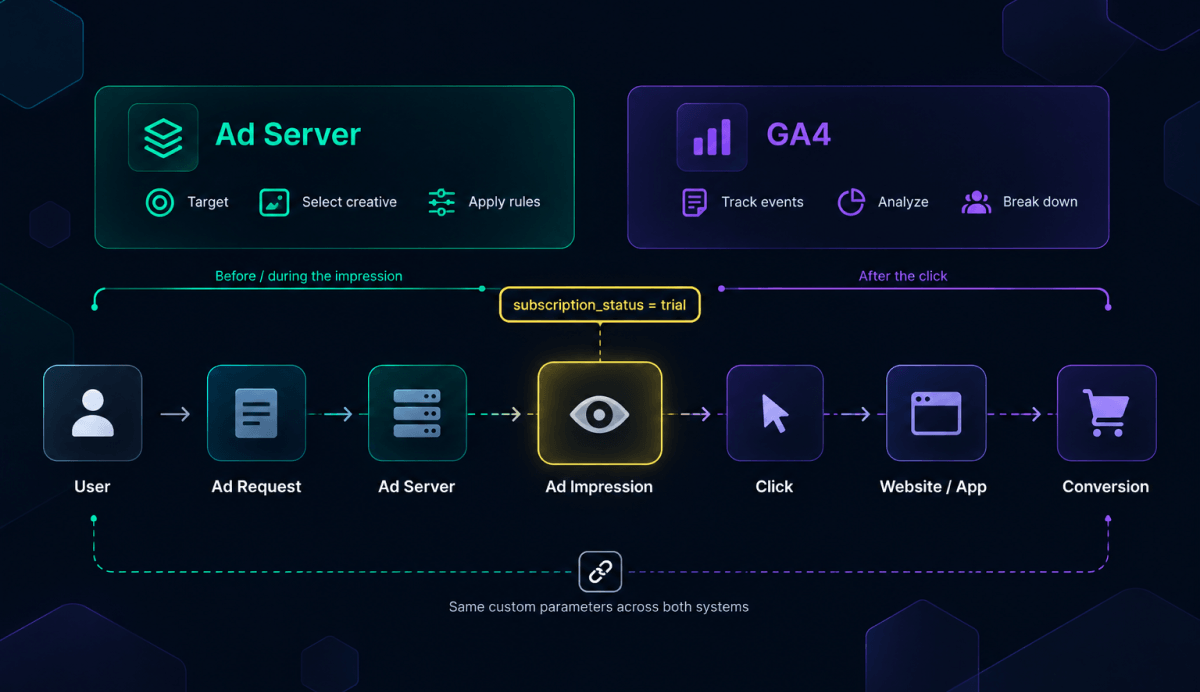The width and height of the screenshot is (1200, 692).
Task: Click the GA4 heading text
Action: (x=799, y=135)
